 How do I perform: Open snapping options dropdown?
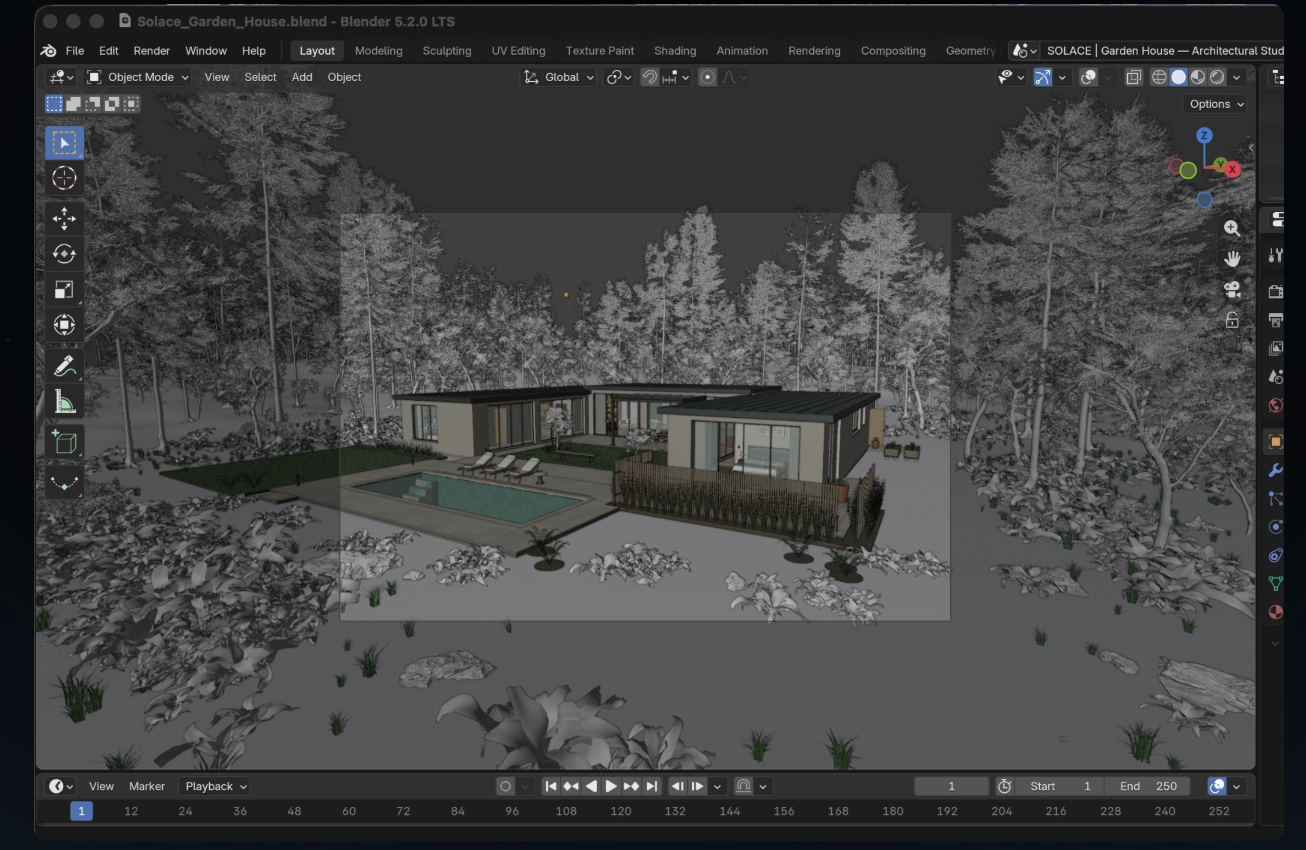[677, 77]
